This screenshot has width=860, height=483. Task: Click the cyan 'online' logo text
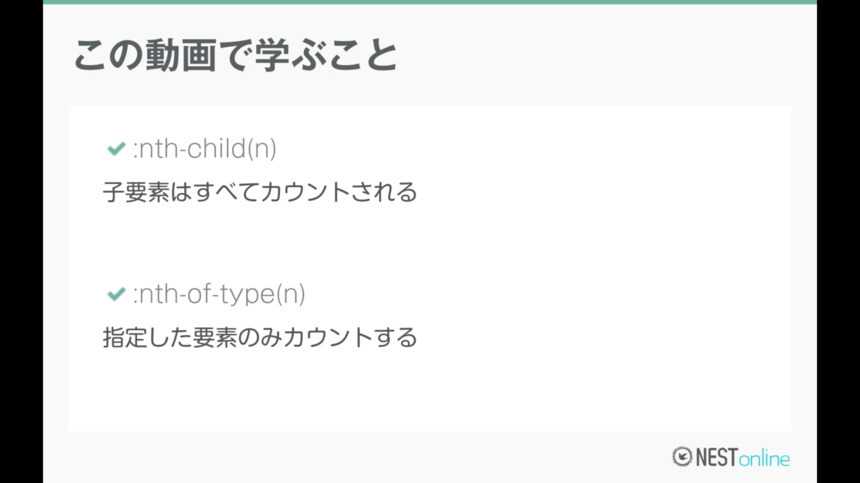coord(764,458)
